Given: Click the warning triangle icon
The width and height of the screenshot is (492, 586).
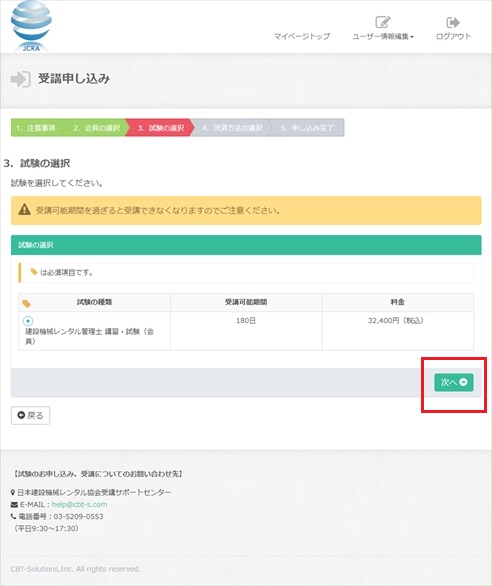Looking at the screenshot, I should (25, 209).
